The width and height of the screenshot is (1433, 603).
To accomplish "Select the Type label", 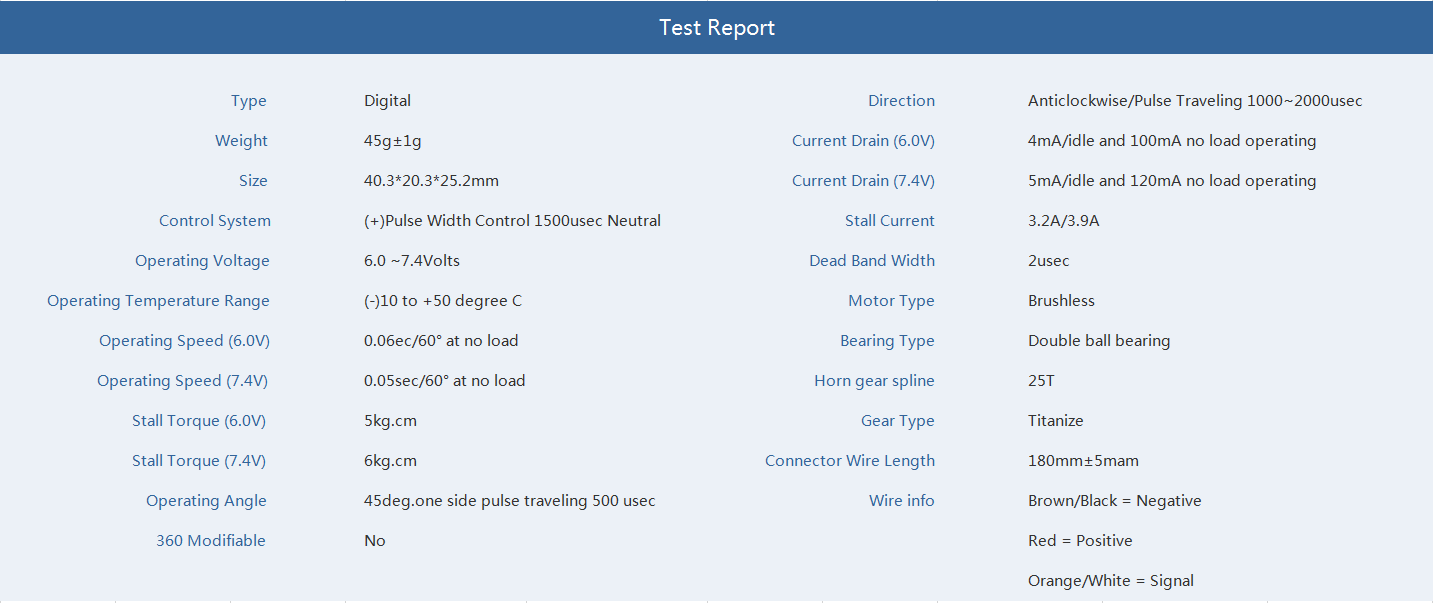I will coord(248,101).
